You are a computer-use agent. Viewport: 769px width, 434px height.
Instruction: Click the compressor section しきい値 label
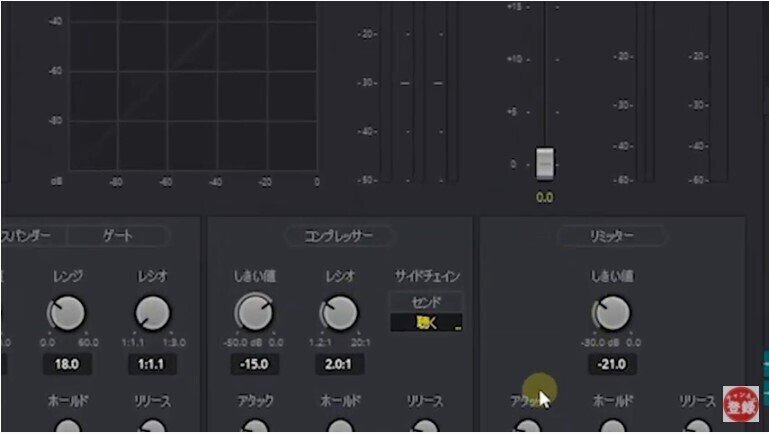pyautogui.click(x=255, y=276)
